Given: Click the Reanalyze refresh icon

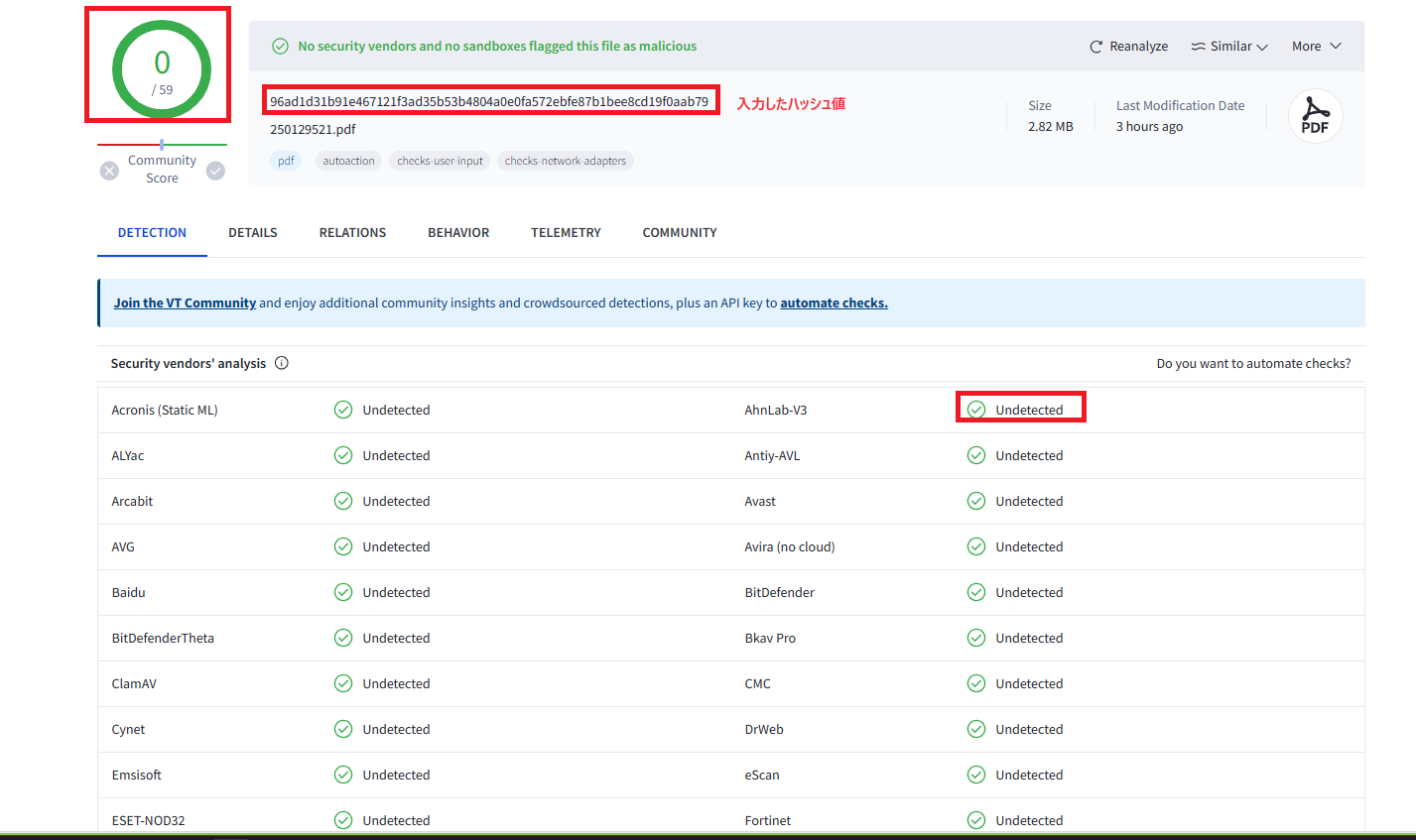Looking at the screenshot, I should coord(1095,46).
